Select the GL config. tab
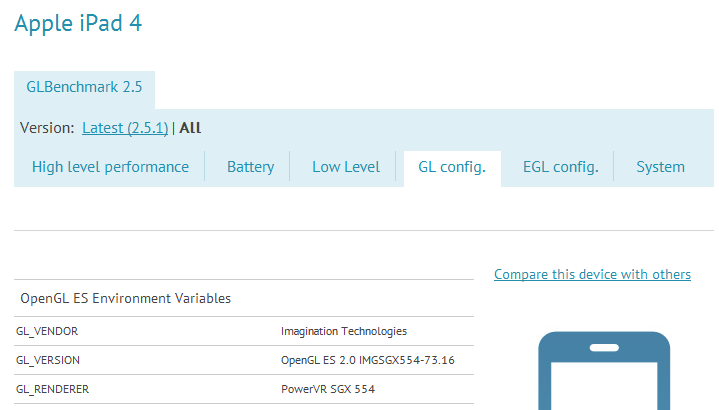 [x=452, y=167]
